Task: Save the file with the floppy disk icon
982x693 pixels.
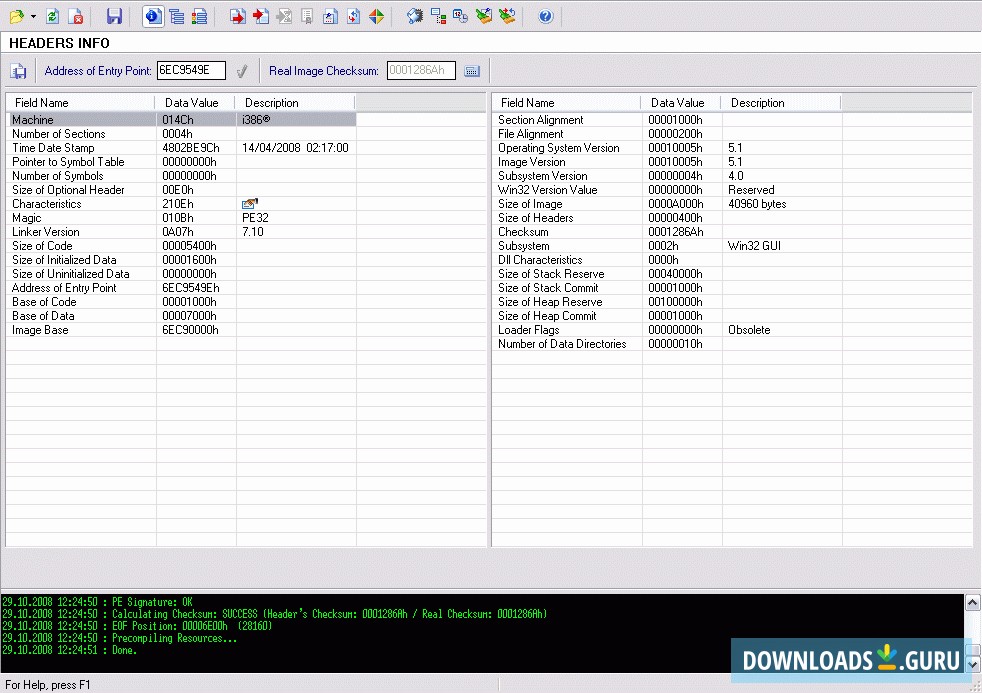Action: tap(114, 16)
